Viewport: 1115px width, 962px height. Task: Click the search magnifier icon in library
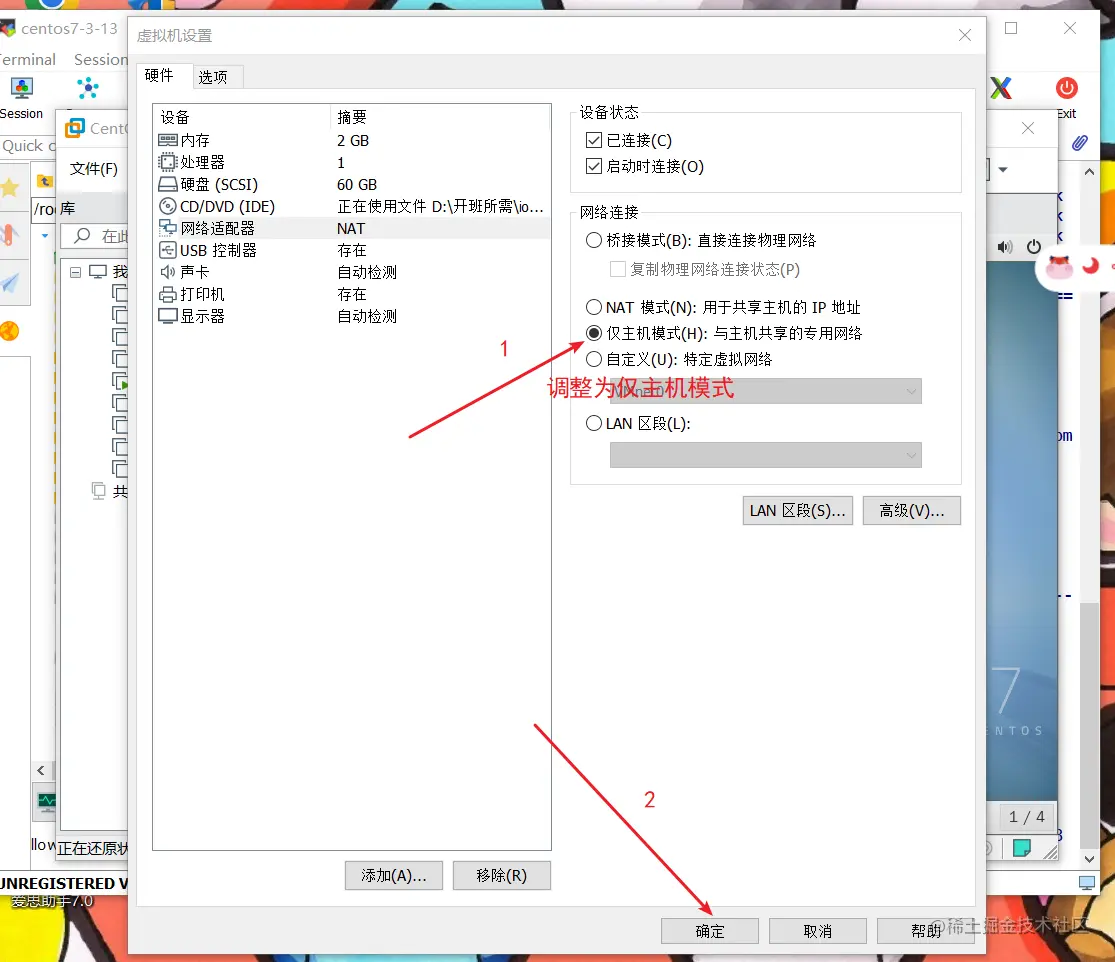coord(82,235)
